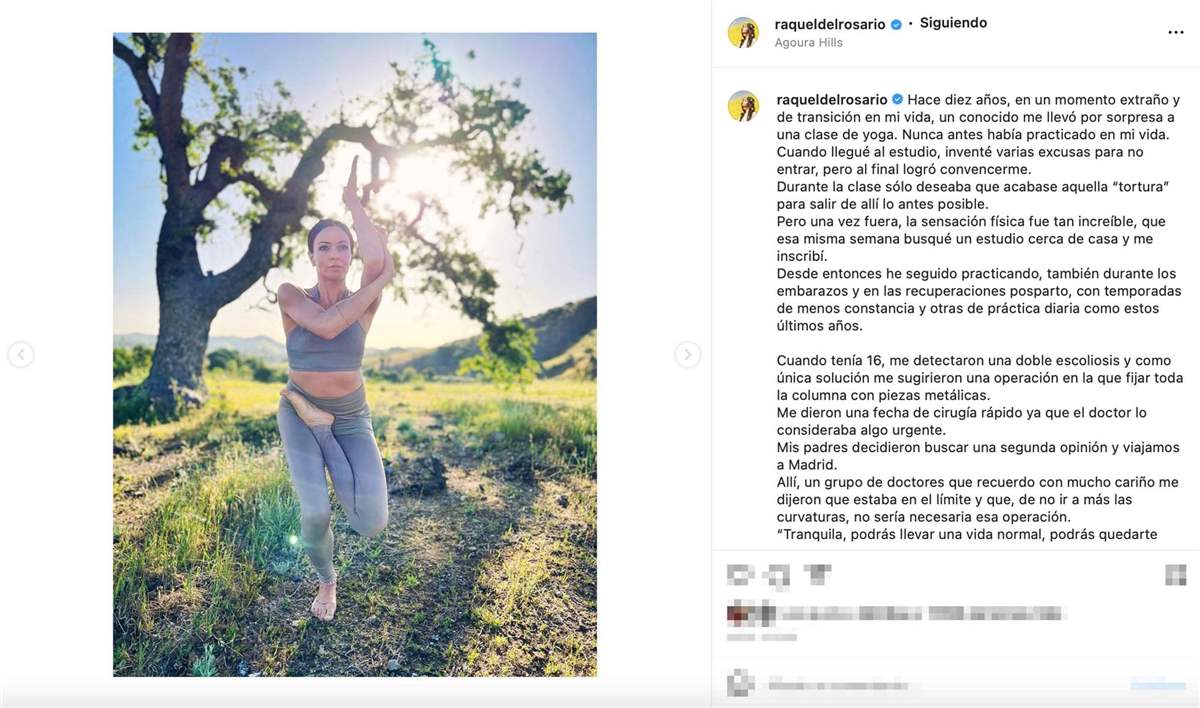Save the post with the bookmark icon
Image resolution: width=1200 pixels, height=708 pixels.
pyautogui.click(x=1175, y=574)
